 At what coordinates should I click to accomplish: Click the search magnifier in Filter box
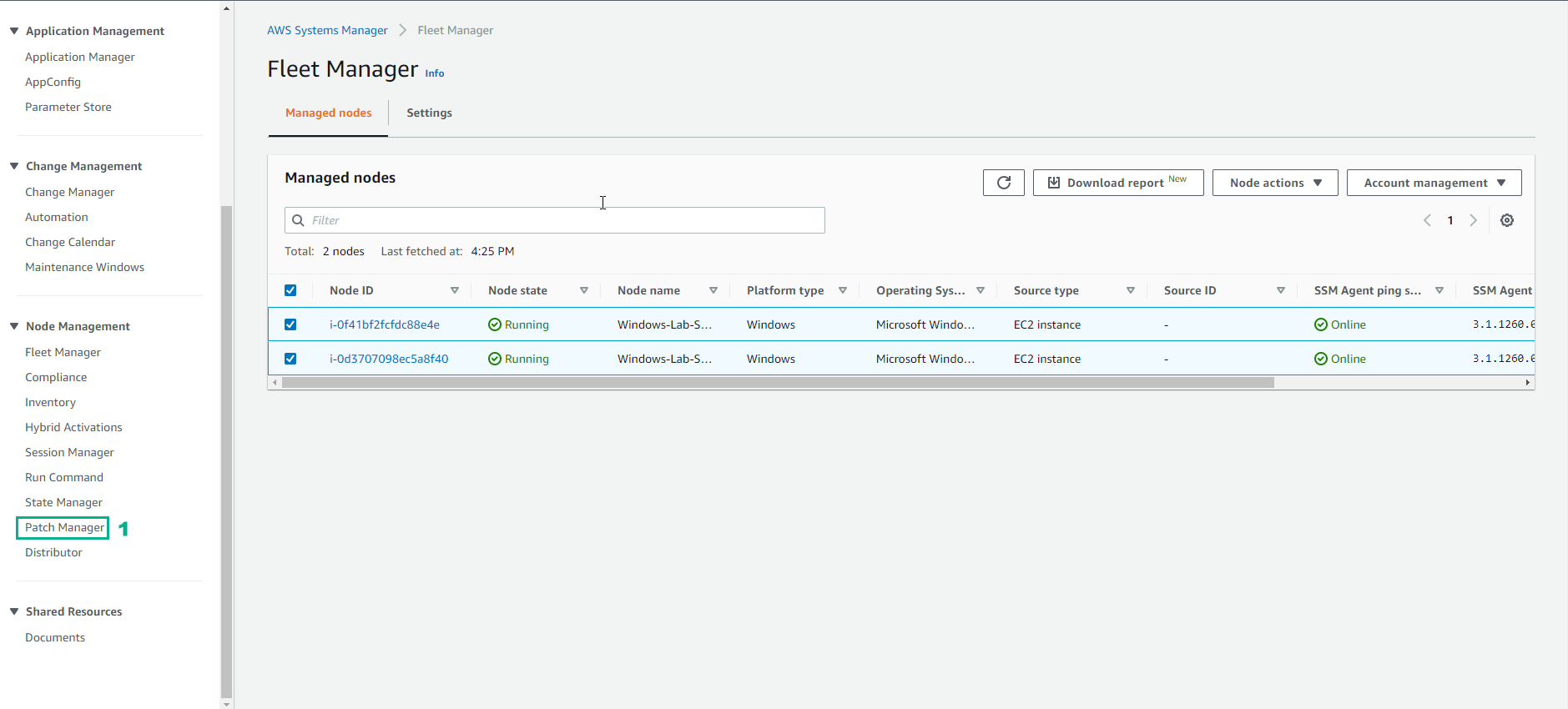pos(298,220)
